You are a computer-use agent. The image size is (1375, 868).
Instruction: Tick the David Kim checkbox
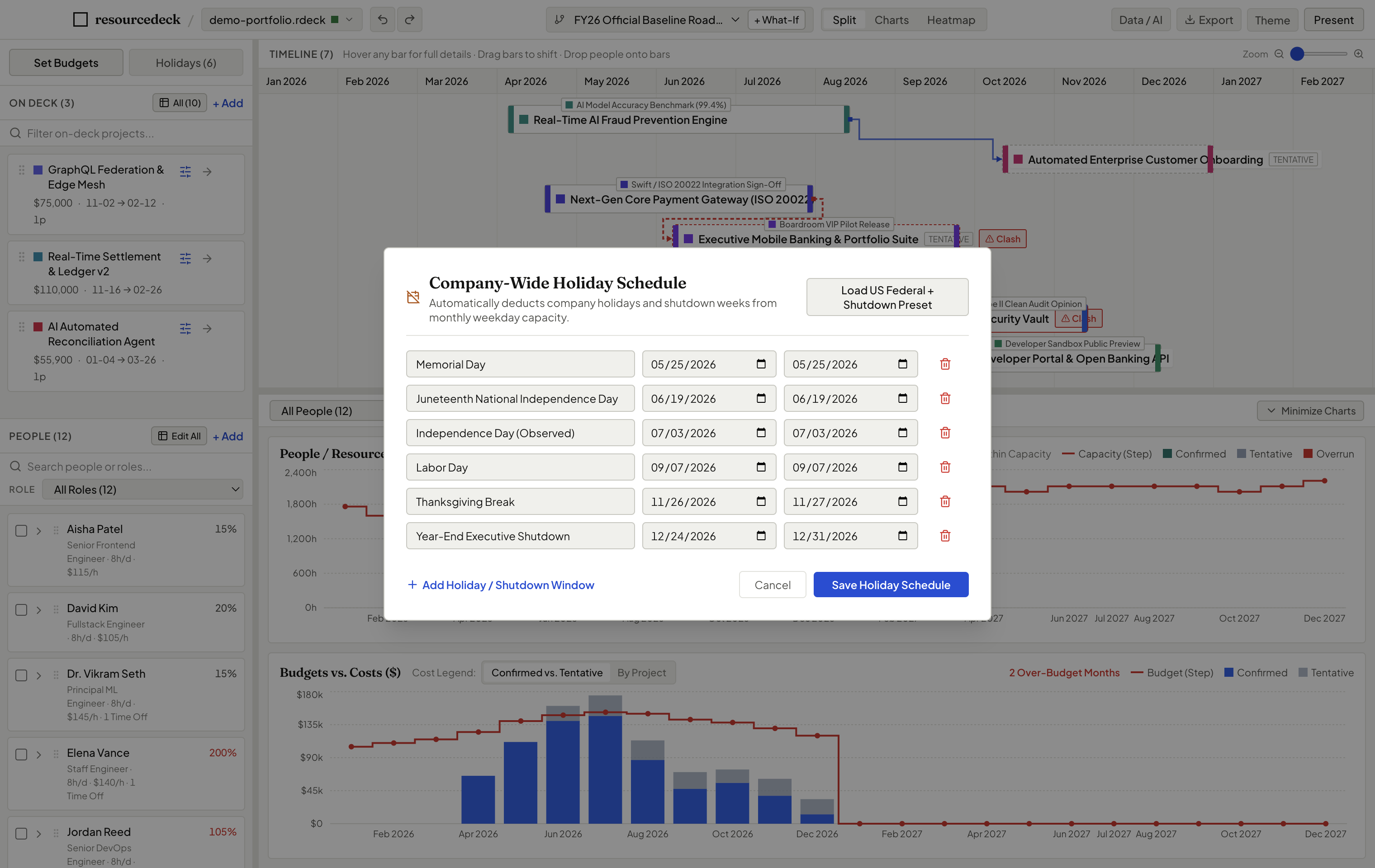tap(22, 609)
